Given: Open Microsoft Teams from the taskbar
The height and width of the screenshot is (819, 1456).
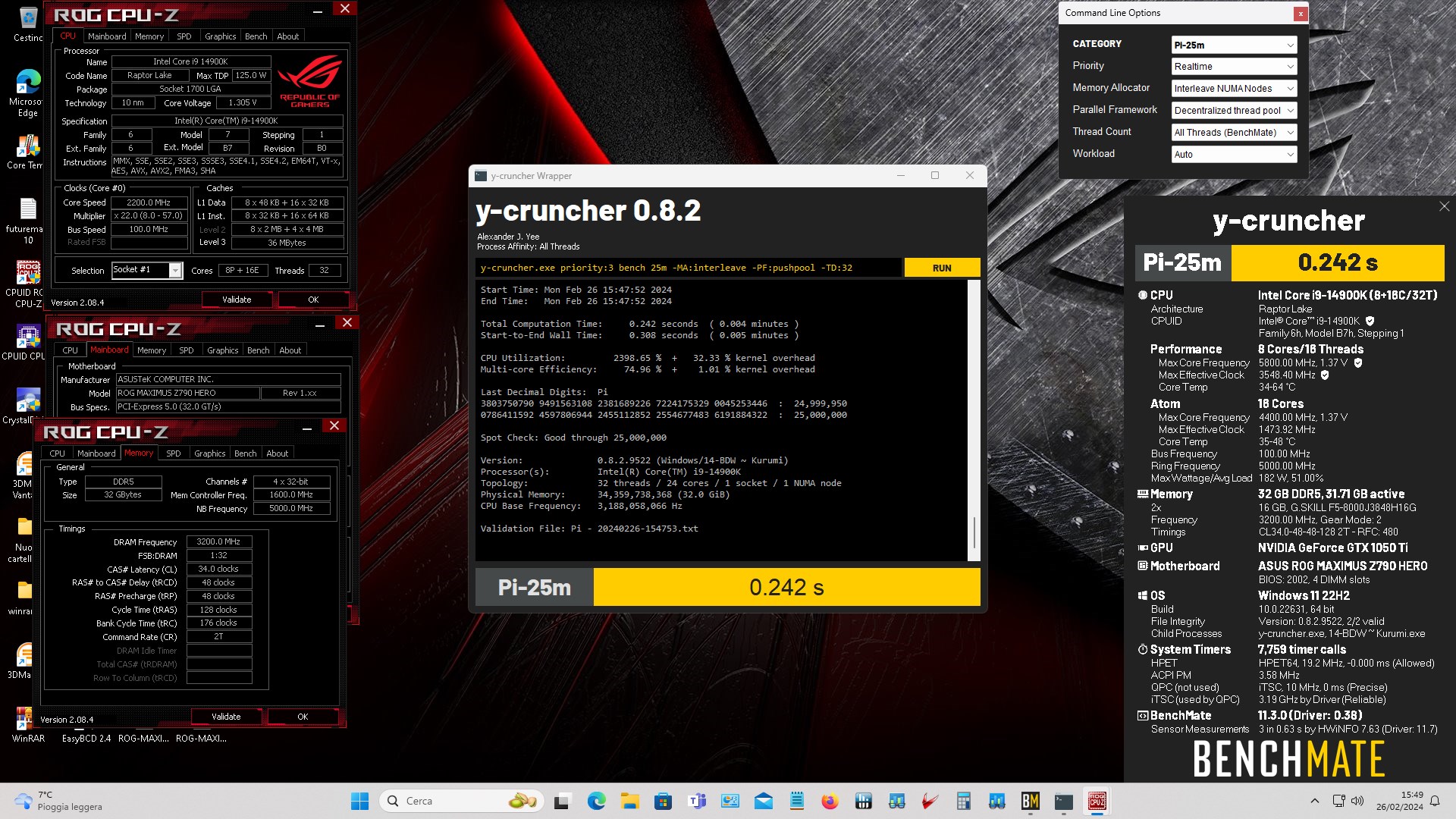Looking at the screenshot, I should click(696, 801).
